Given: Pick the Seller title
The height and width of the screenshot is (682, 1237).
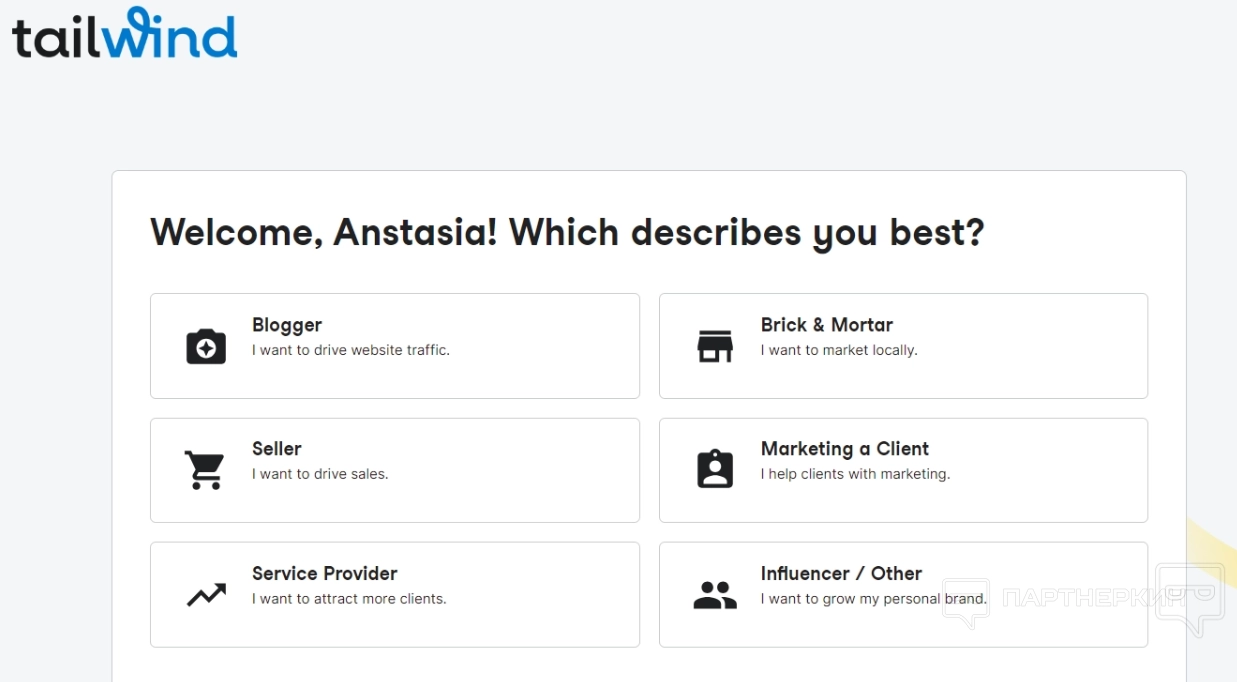Looking at the screenshot, I should click(x=276, y=449).
